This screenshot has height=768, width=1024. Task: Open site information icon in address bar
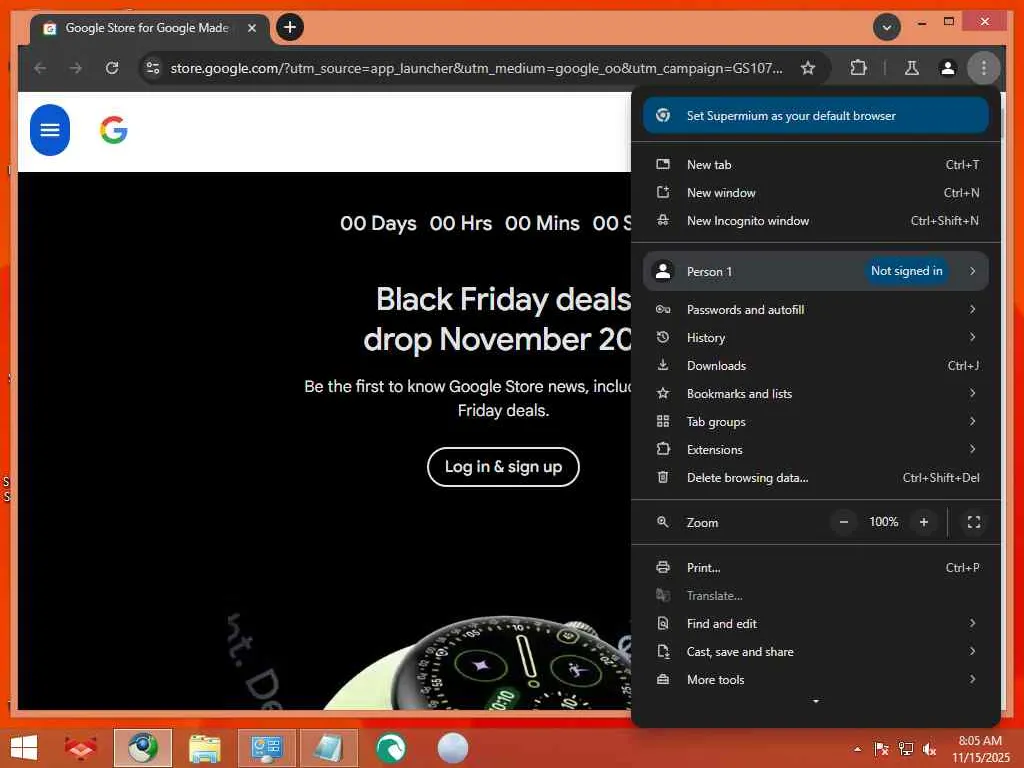coord(153,68)
